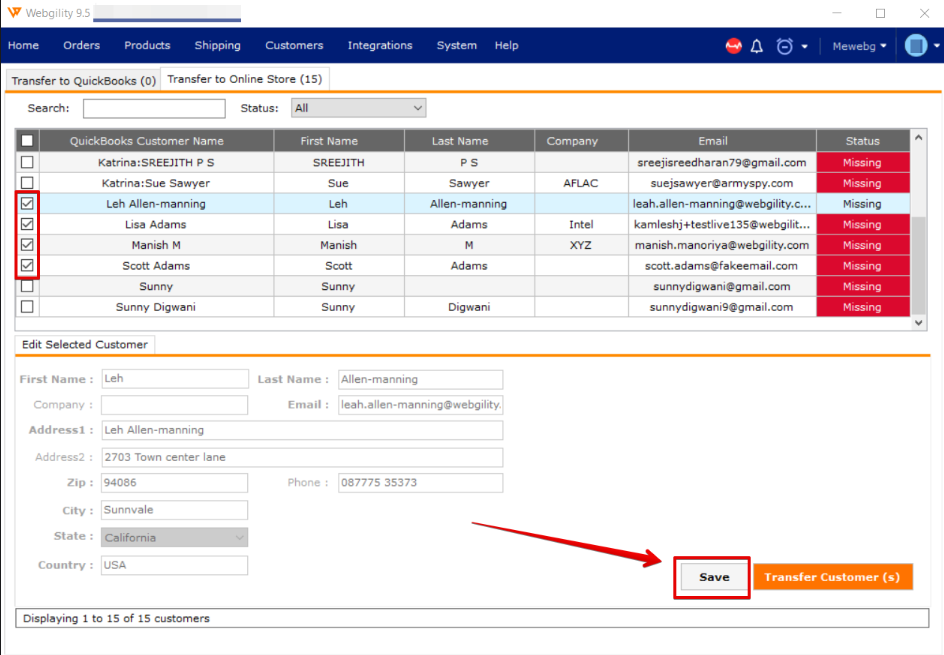Image resolution: width=944 pixels, height=655 pixels.
Task: Uncheck the Manish M row checkbox
Action: 27,245
